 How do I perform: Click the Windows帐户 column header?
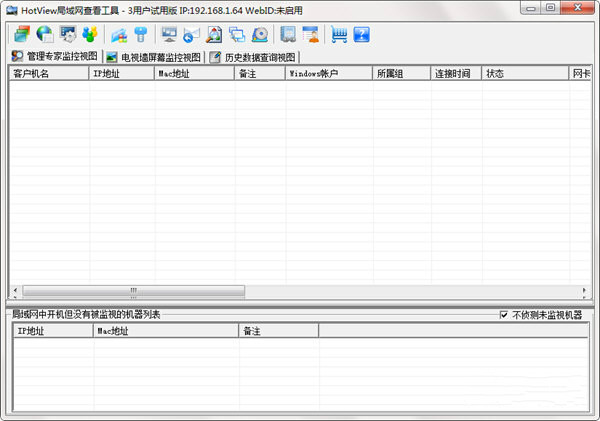(328, 74)
